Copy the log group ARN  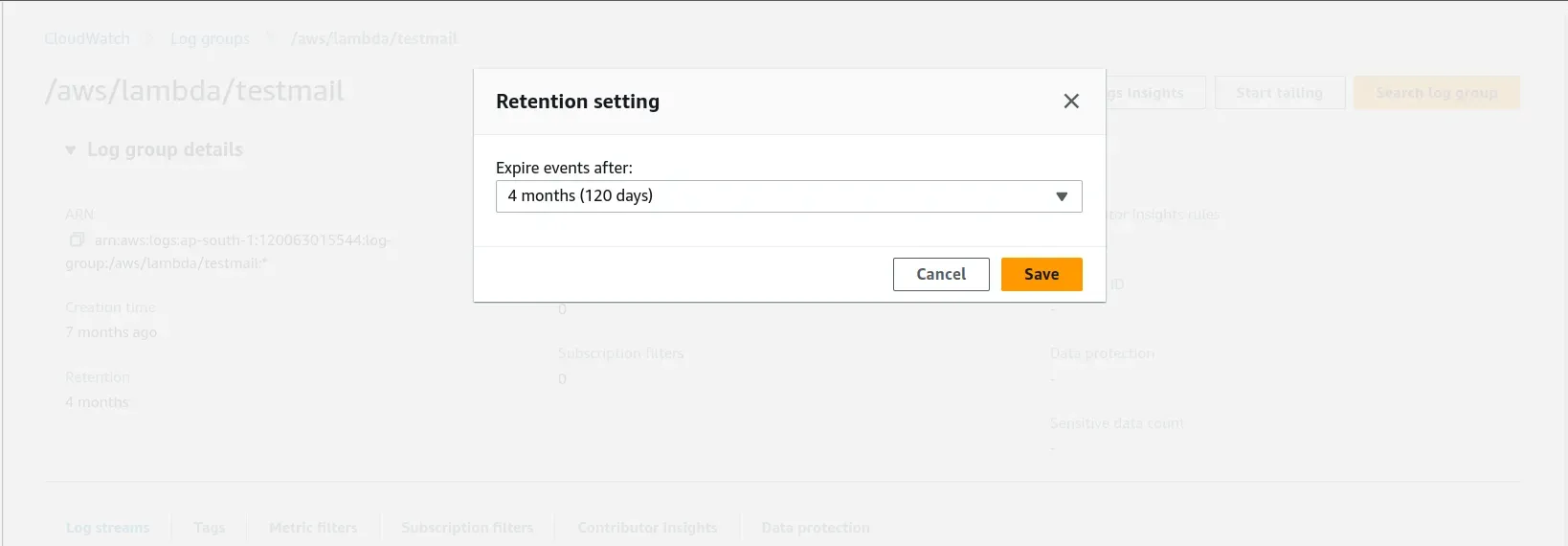77,239
